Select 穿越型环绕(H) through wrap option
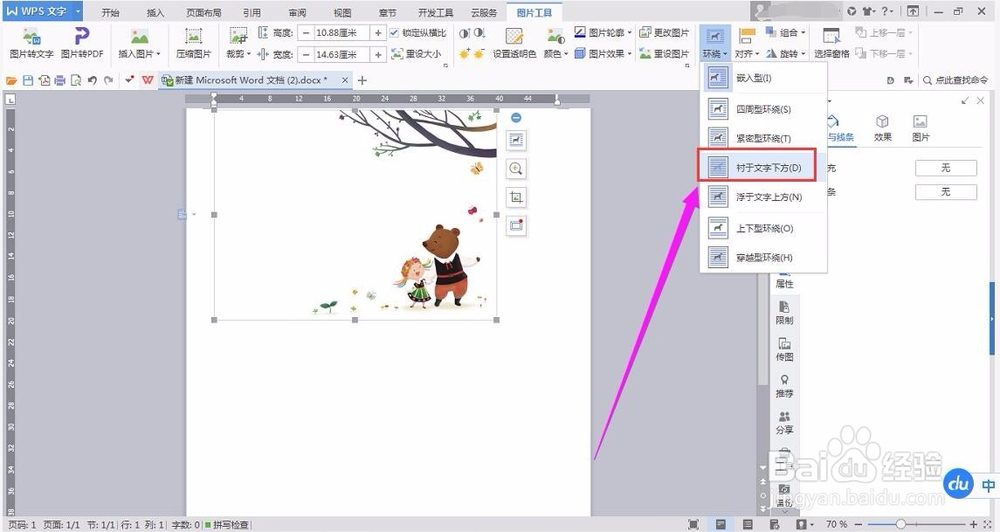Viewport: 1000px width, 532px height. (763, 258)
